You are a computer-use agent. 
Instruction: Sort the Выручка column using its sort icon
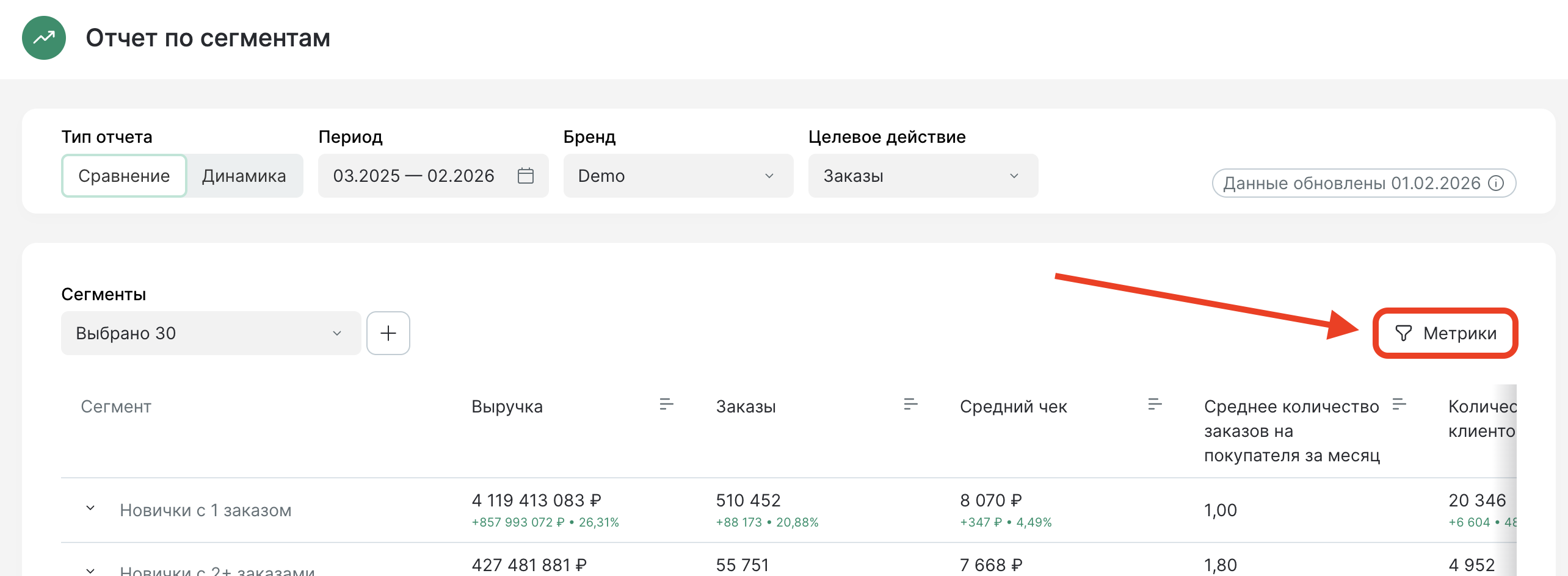pyautogui.click(x=666, y=403)
